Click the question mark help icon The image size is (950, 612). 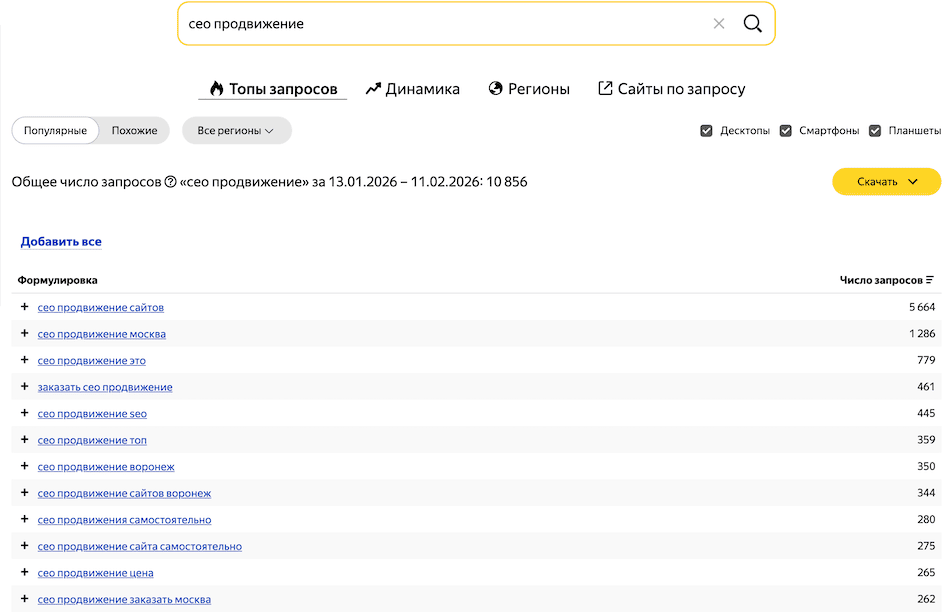click(x=170, y=182)
